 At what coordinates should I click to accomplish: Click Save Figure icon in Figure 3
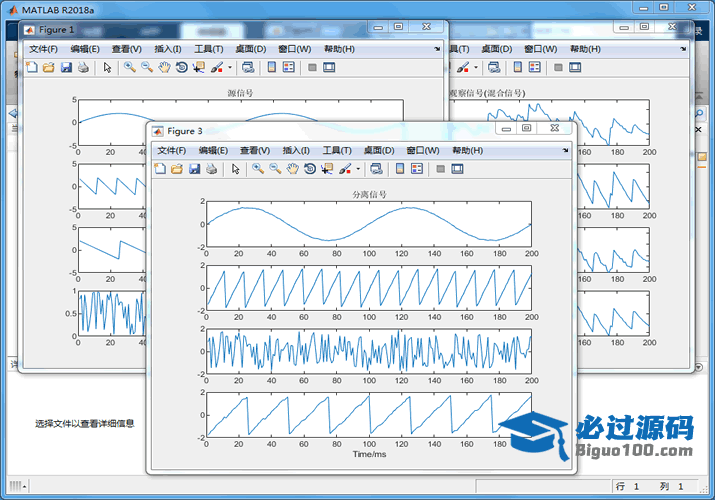194,169
